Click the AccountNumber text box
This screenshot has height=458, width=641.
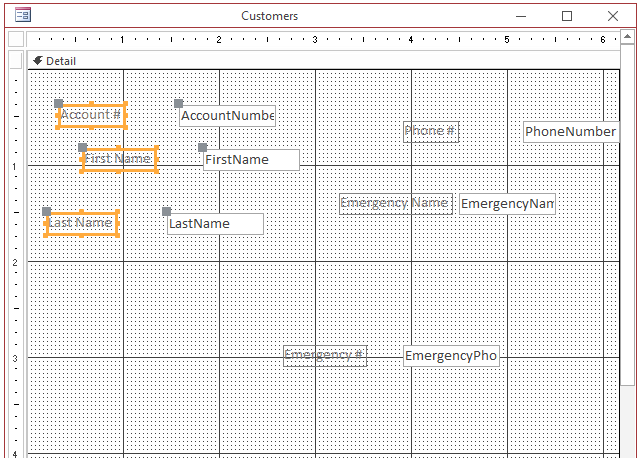pos(228,116)
